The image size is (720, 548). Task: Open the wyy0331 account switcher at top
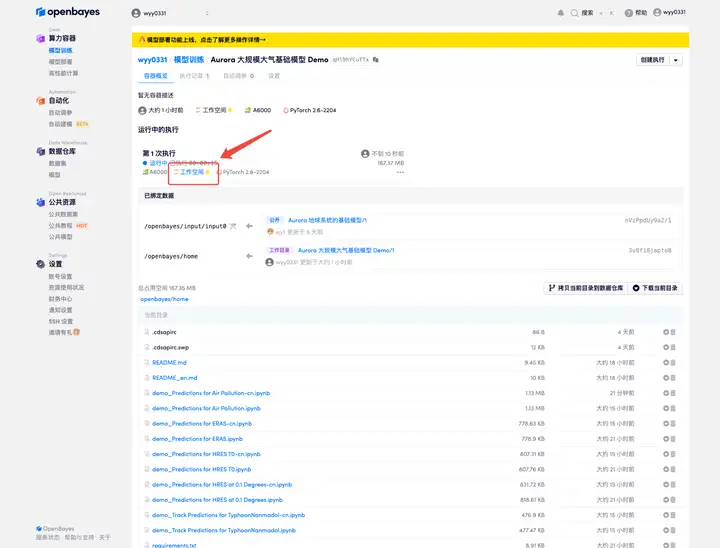point(170,13)
